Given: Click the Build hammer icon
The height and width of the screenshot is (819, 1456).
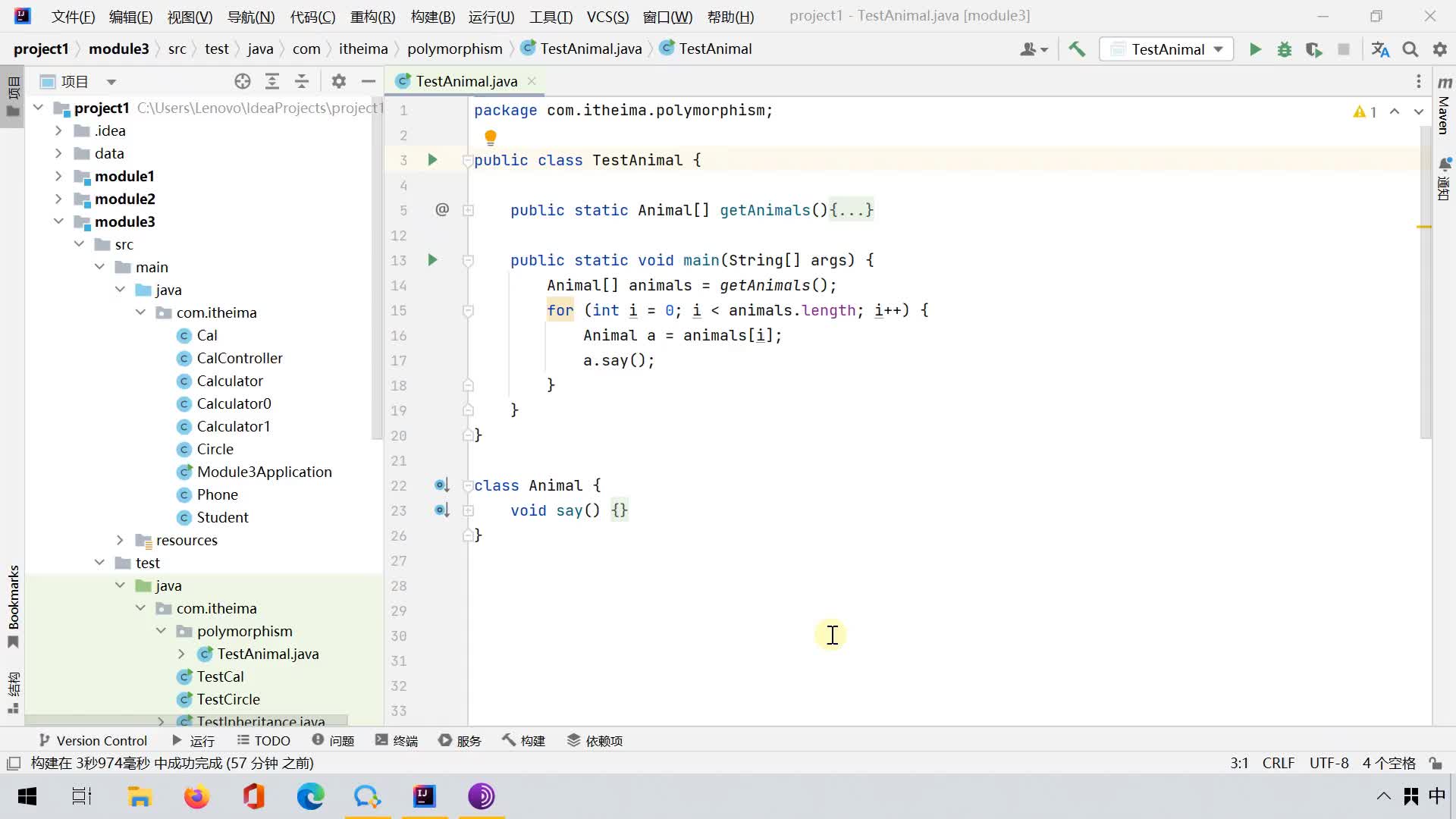Looking at the screenshot, I should point(1077,48).
